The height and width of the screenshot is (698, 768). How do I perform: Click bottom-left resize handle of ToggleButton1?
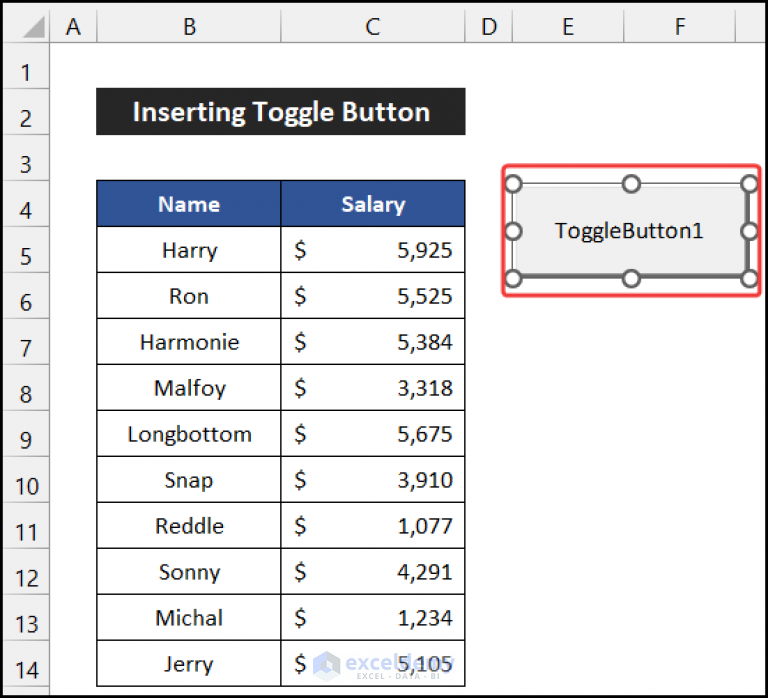point(513,279)
